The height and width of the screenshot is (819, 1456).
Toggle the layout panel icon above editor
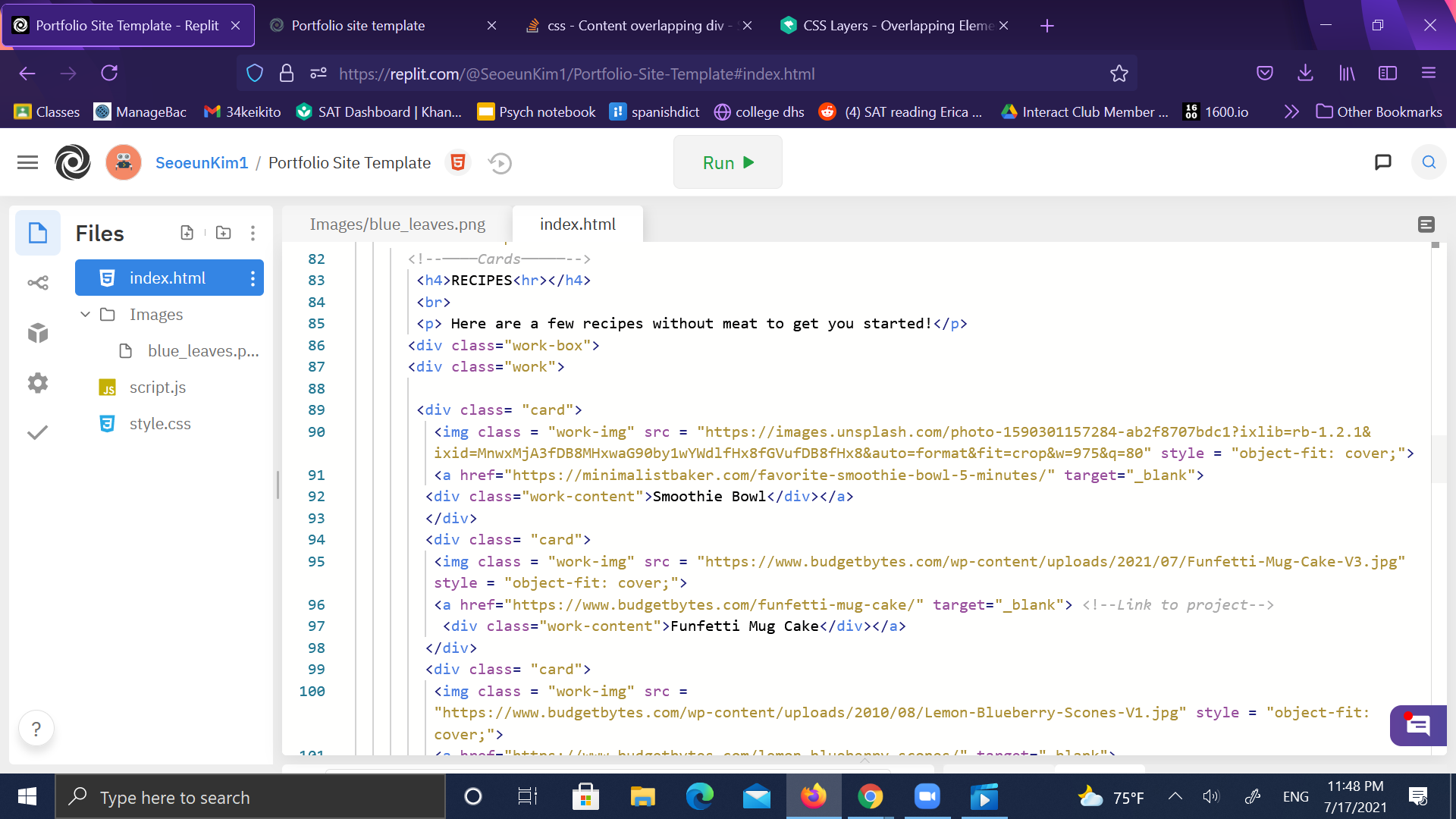pos(1426,224)
